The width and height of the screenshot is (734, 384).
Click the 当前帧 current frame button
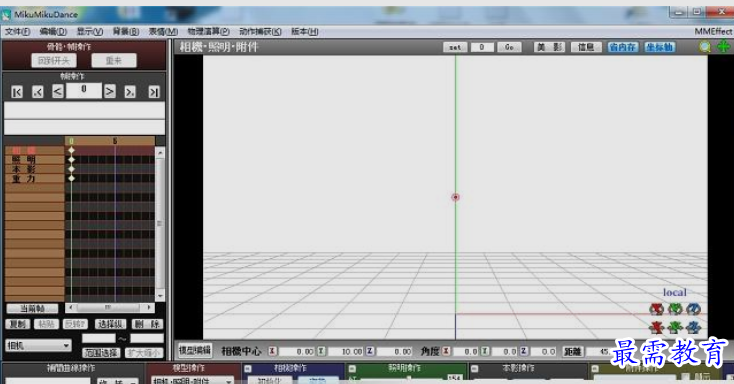[32, 308]
